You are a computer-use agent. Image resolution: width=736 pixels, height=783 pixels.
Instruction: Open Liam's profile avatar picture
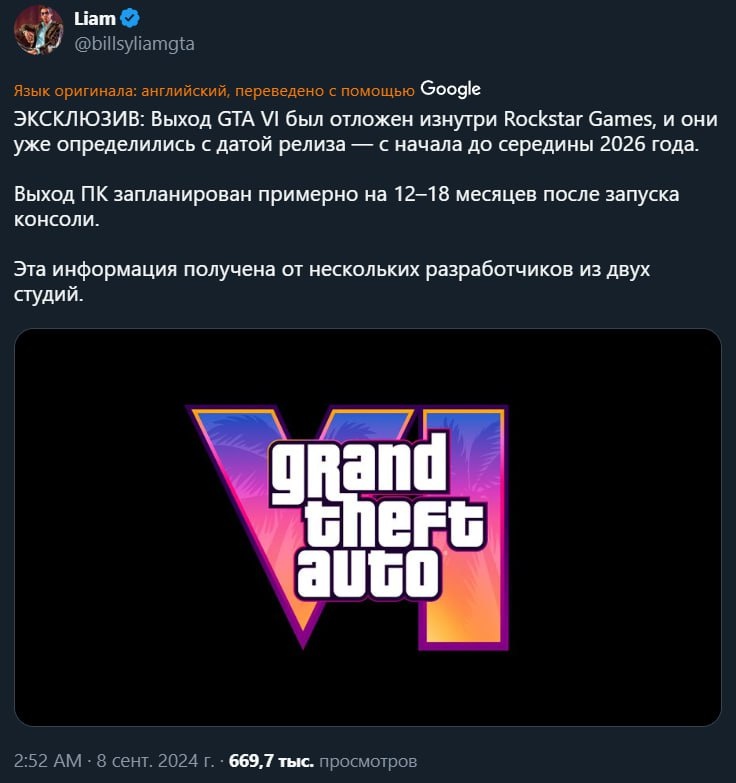38,30
